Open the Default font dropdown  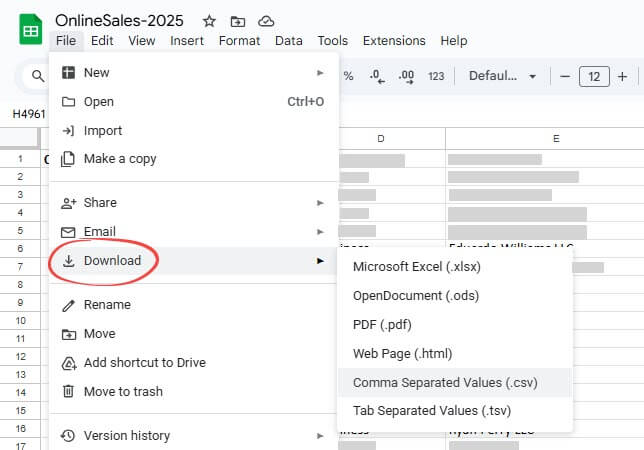(502, 76)
